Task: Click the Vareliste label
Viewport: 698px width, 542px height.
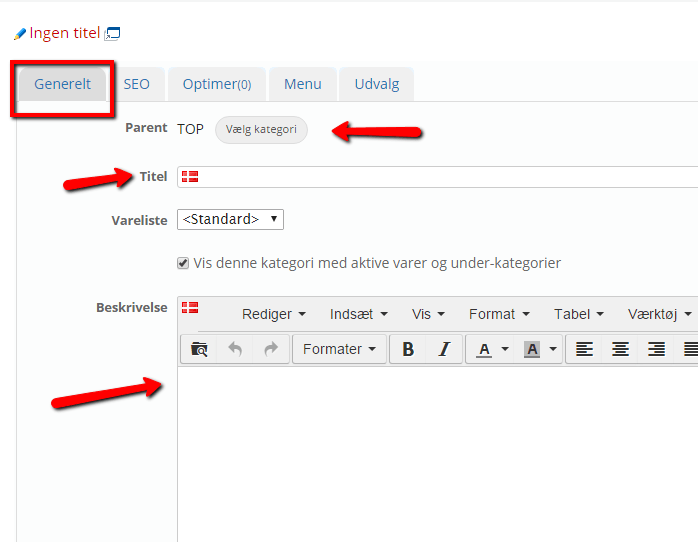Action: tap(139, 220)
